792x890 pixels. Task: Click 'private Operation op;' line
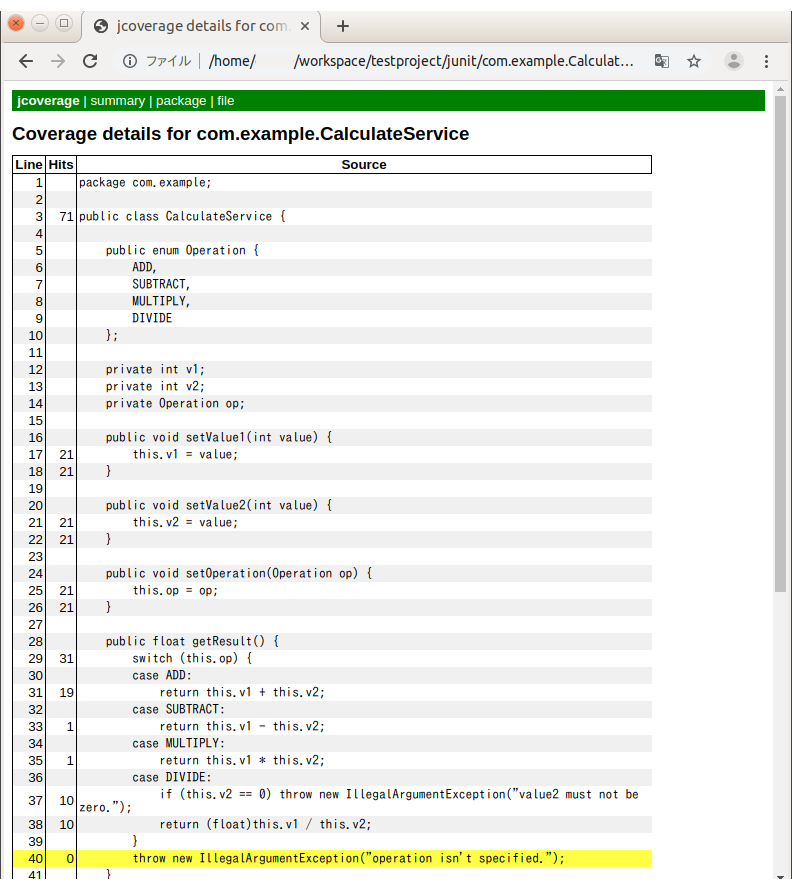pyautogui.click(x=175, y=404)
